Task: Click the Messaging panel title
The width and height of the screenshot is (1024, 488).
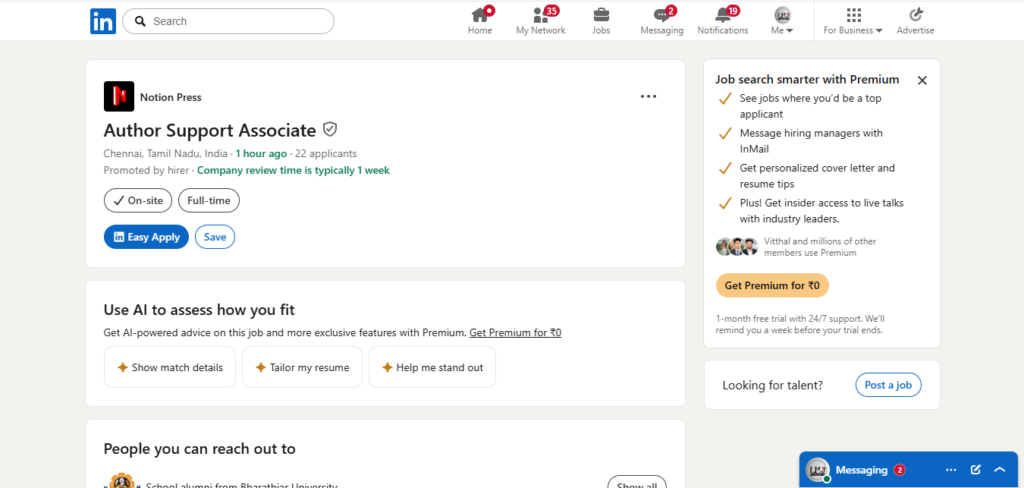Action: (861, 470)
